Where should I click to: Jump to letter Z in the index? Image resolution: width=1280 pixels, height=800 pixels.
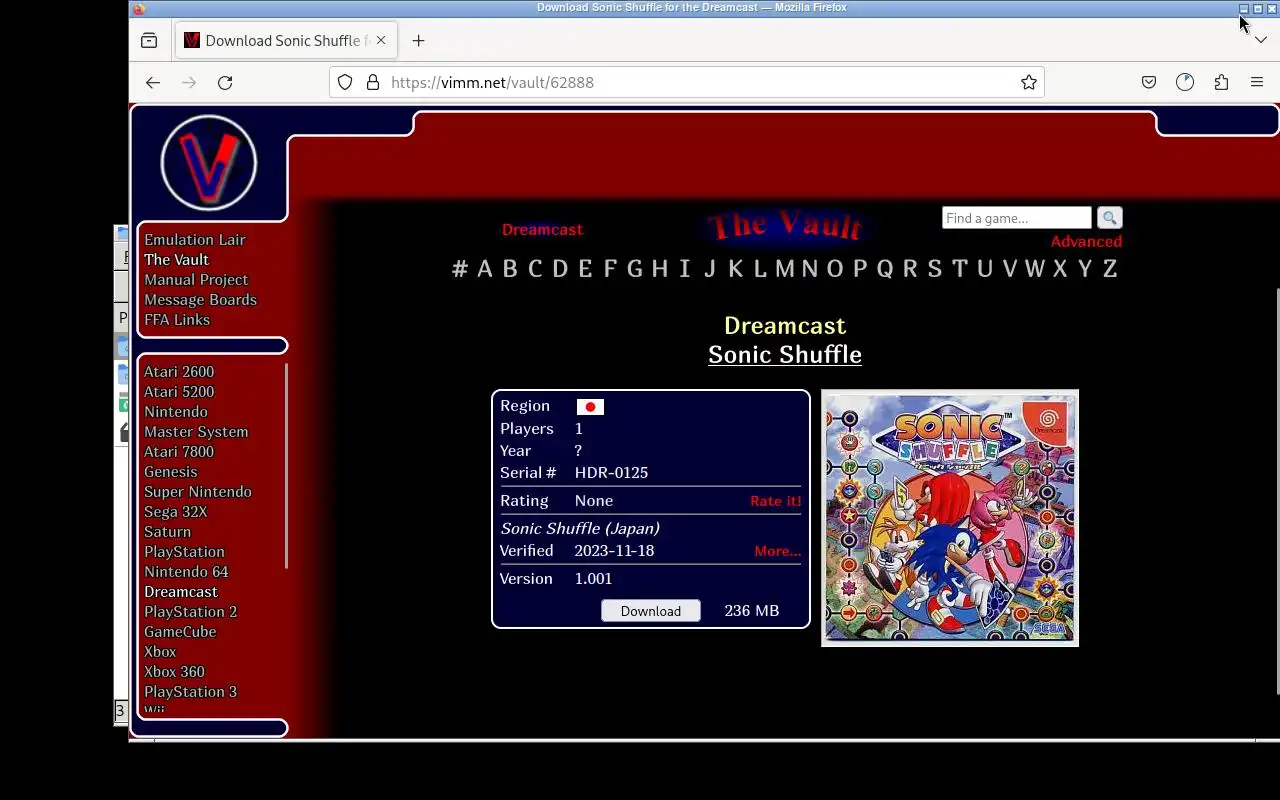tap(1110, 268)
